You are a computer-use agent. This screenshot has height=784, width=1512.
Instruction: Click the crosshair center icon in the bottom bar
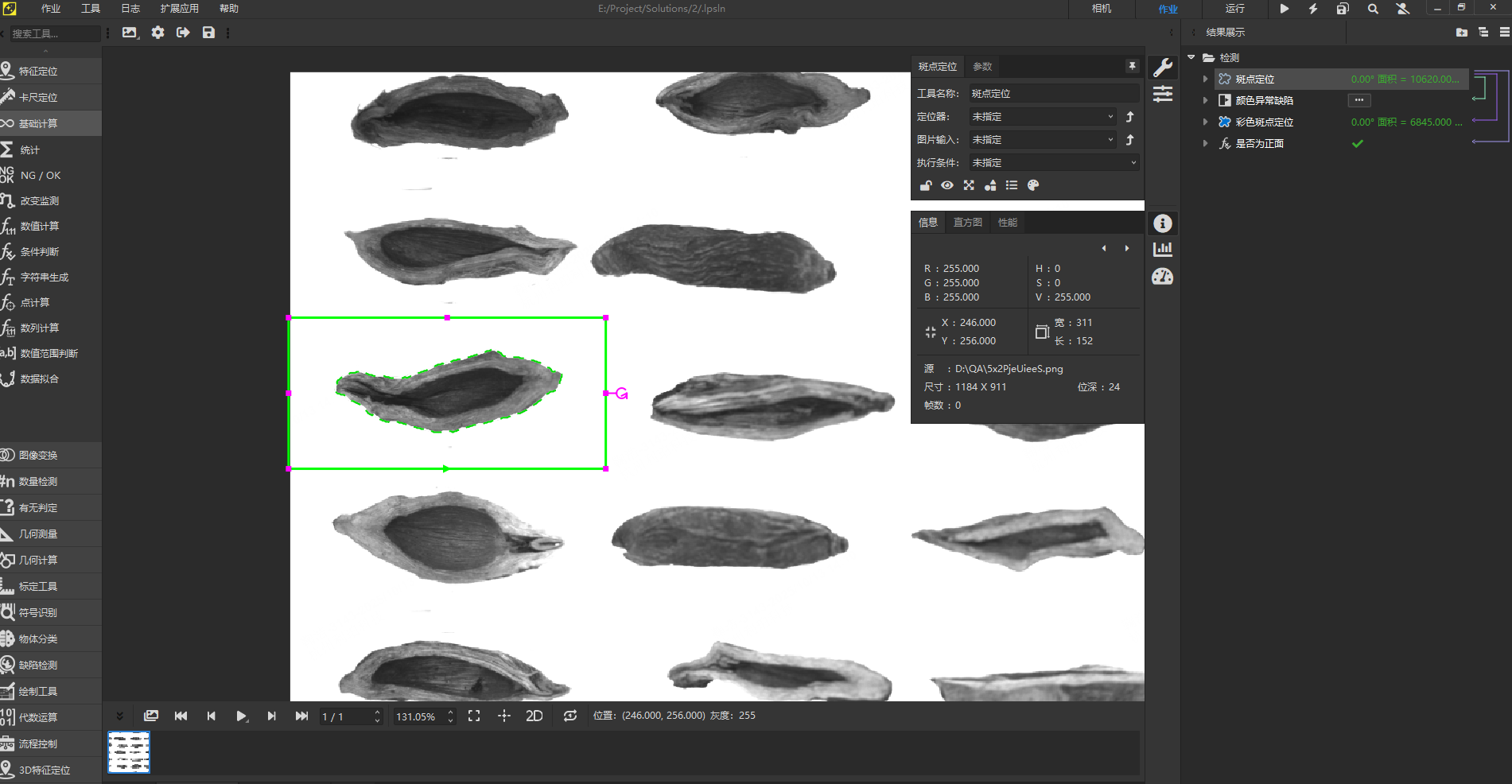click(x=504, y=716)
